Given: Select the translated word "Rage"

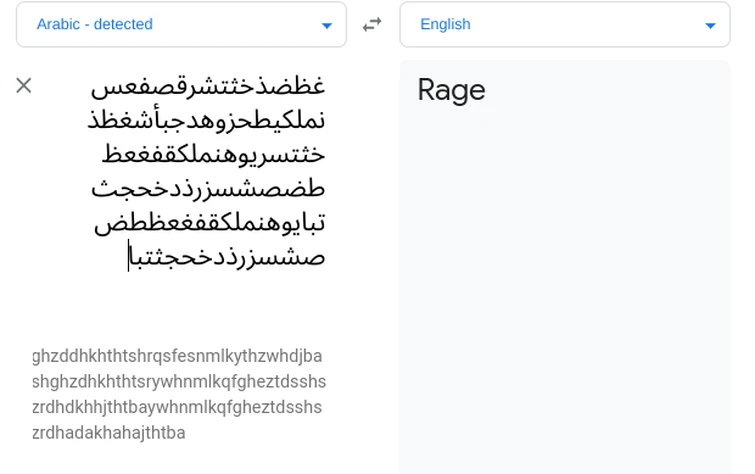Looking at the screenshot, I should point(451,90).
